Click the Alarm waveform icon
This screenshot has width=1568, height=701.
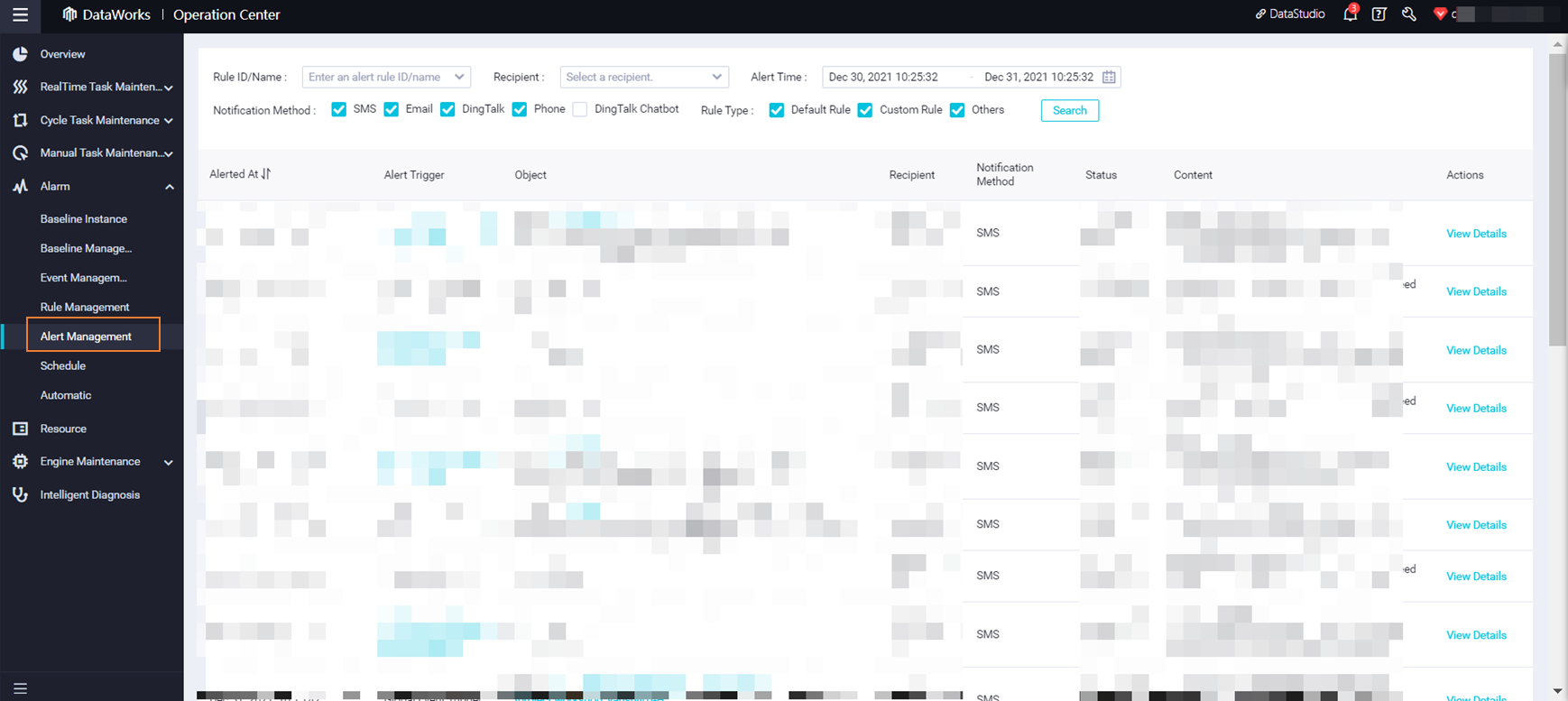click(20, 186)
